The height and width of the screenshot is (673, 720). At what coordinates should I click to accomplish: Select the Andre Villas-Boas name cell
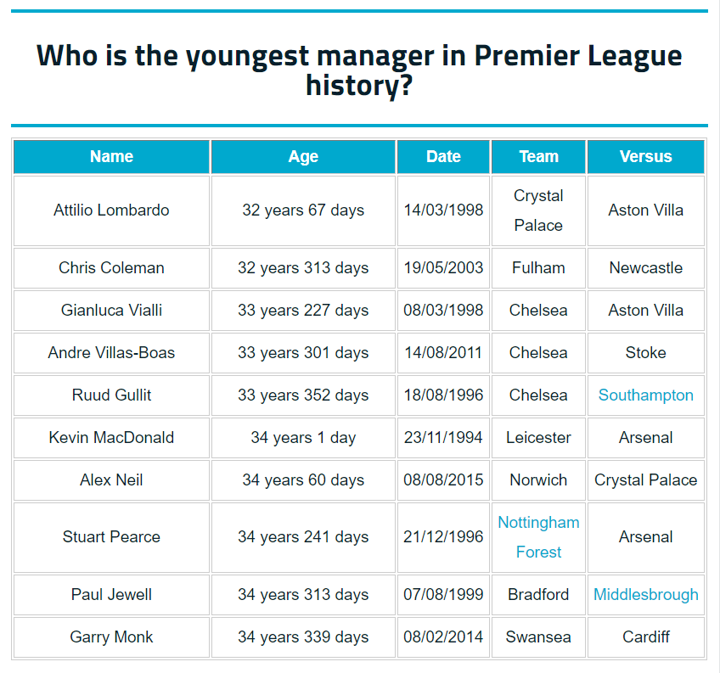point(111,352)
